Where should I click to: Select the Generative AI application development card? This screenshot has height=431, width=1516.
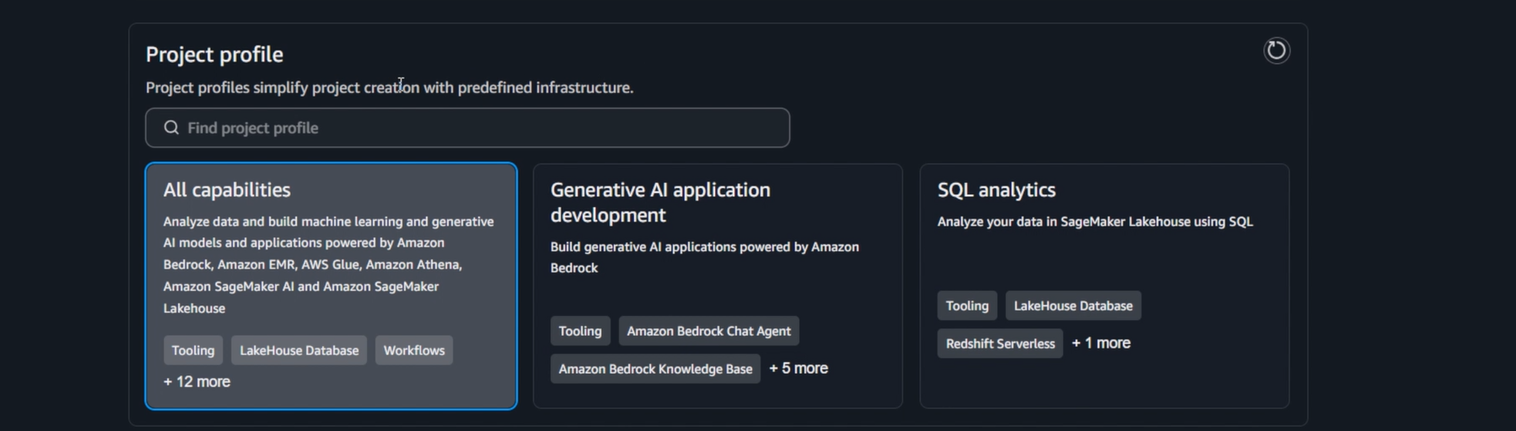click(717, 286)
